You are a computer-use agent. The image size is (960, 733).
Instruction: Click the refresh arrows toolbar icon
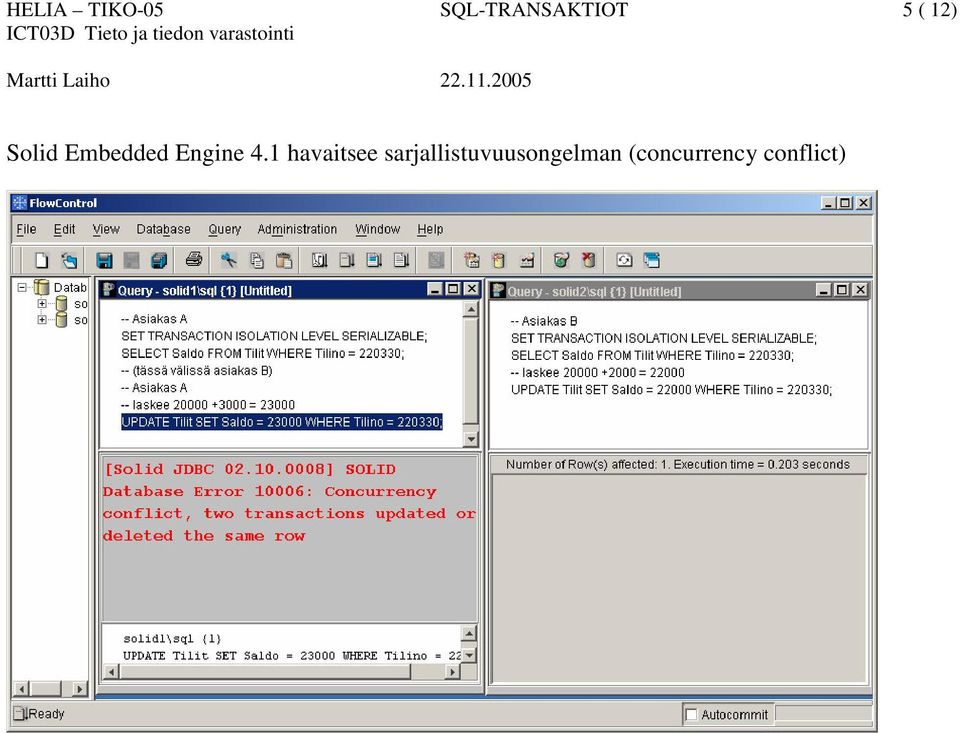click(x=624, y=260)
